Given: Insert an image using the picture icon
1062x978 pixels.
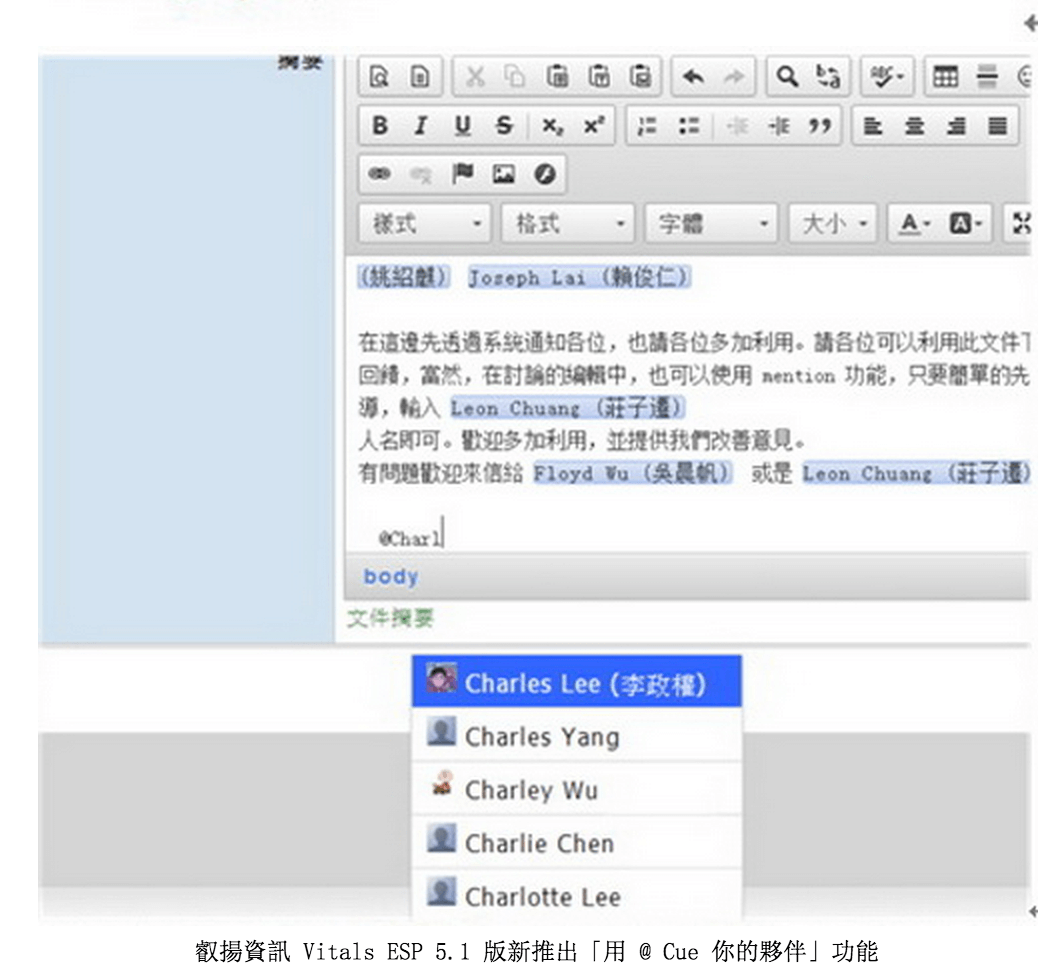Looking at the screenshot, I should [x=503, y=174].
